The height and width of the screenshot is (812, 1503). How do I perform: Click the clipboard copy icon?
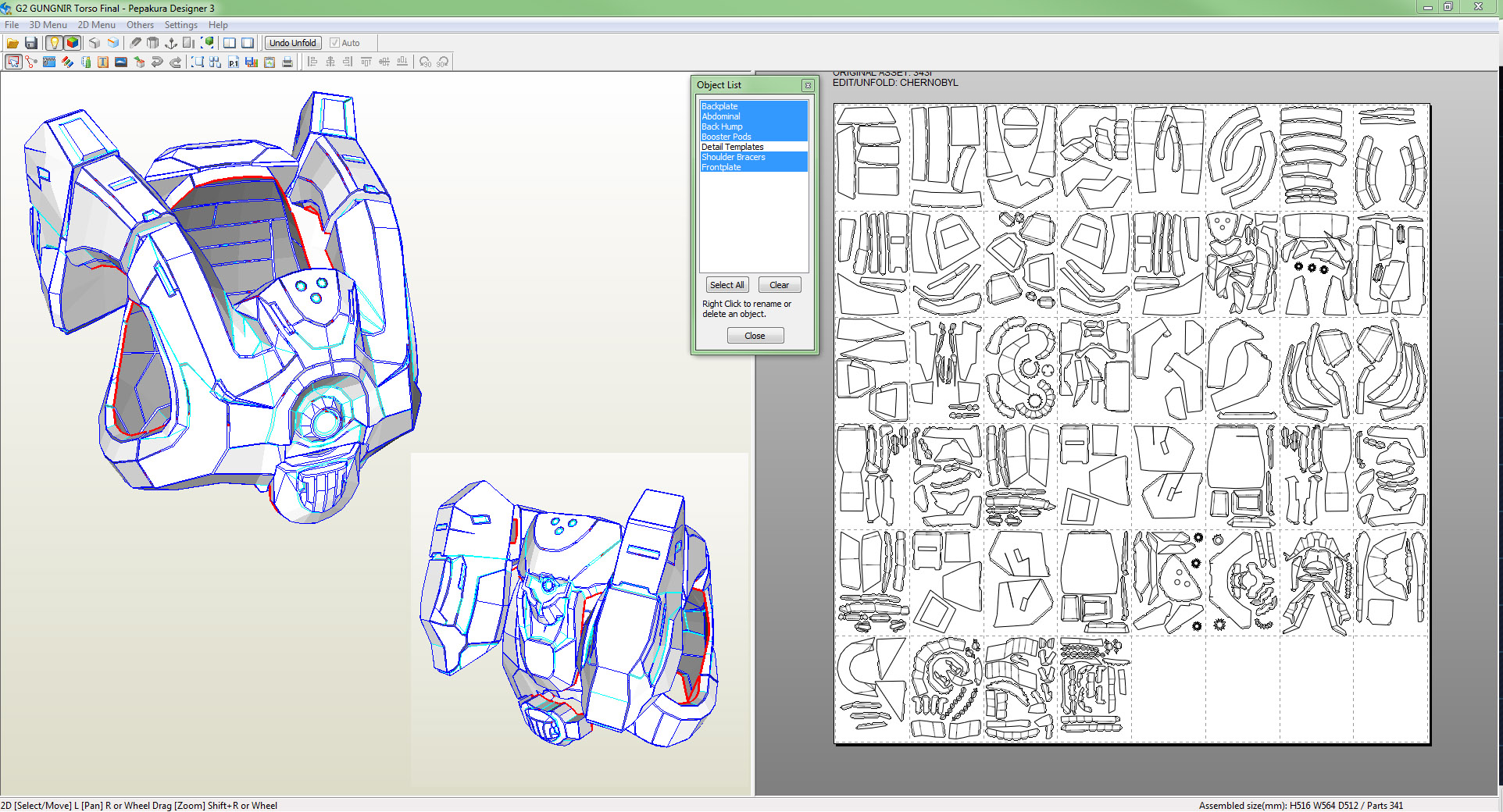(270, 62)
